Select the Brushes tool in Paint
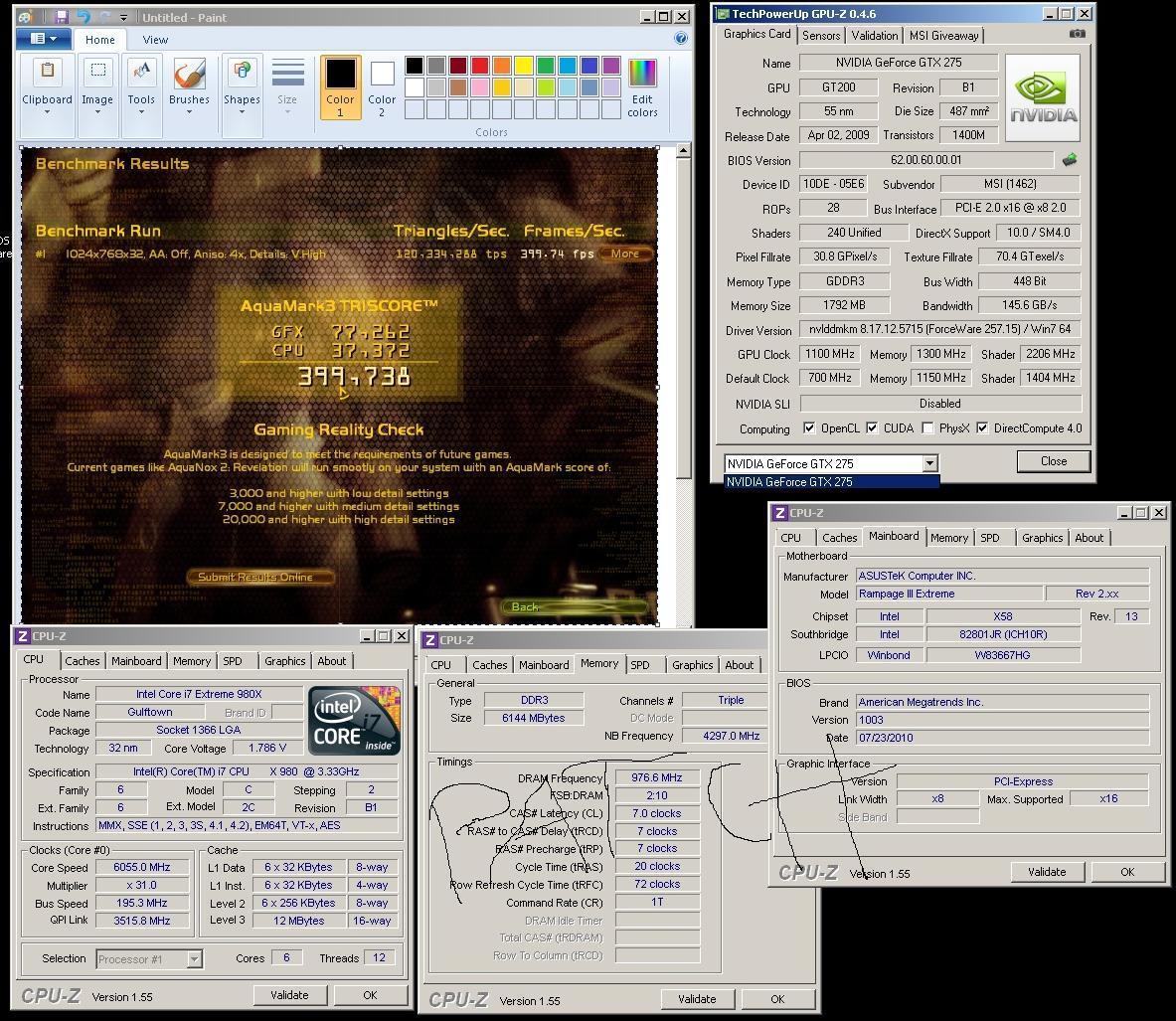This screenshot has height=1021, width=1176. 189,86
